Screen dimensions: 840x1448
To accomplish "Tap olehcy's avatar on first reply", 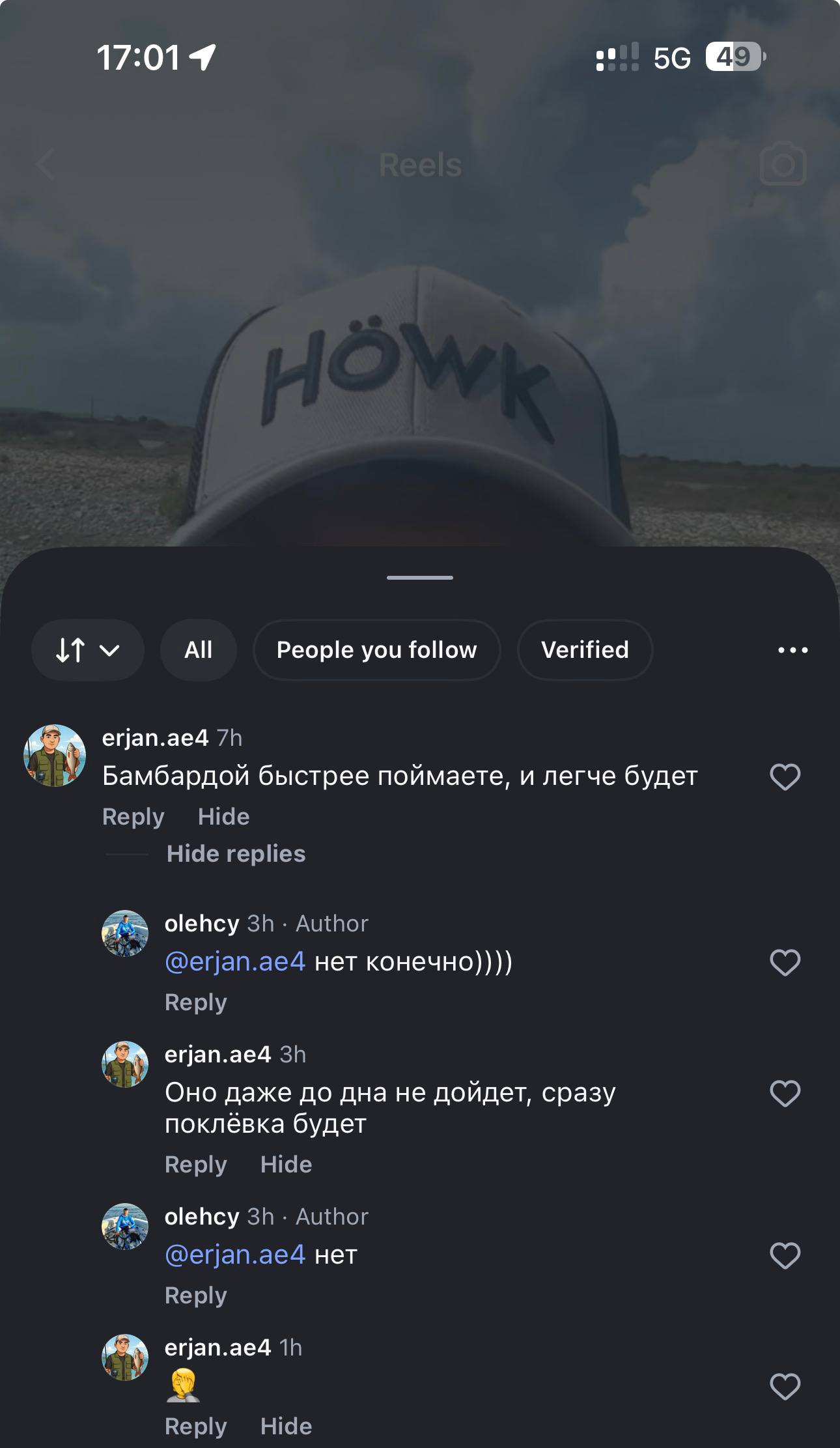I will coord(125,933).
